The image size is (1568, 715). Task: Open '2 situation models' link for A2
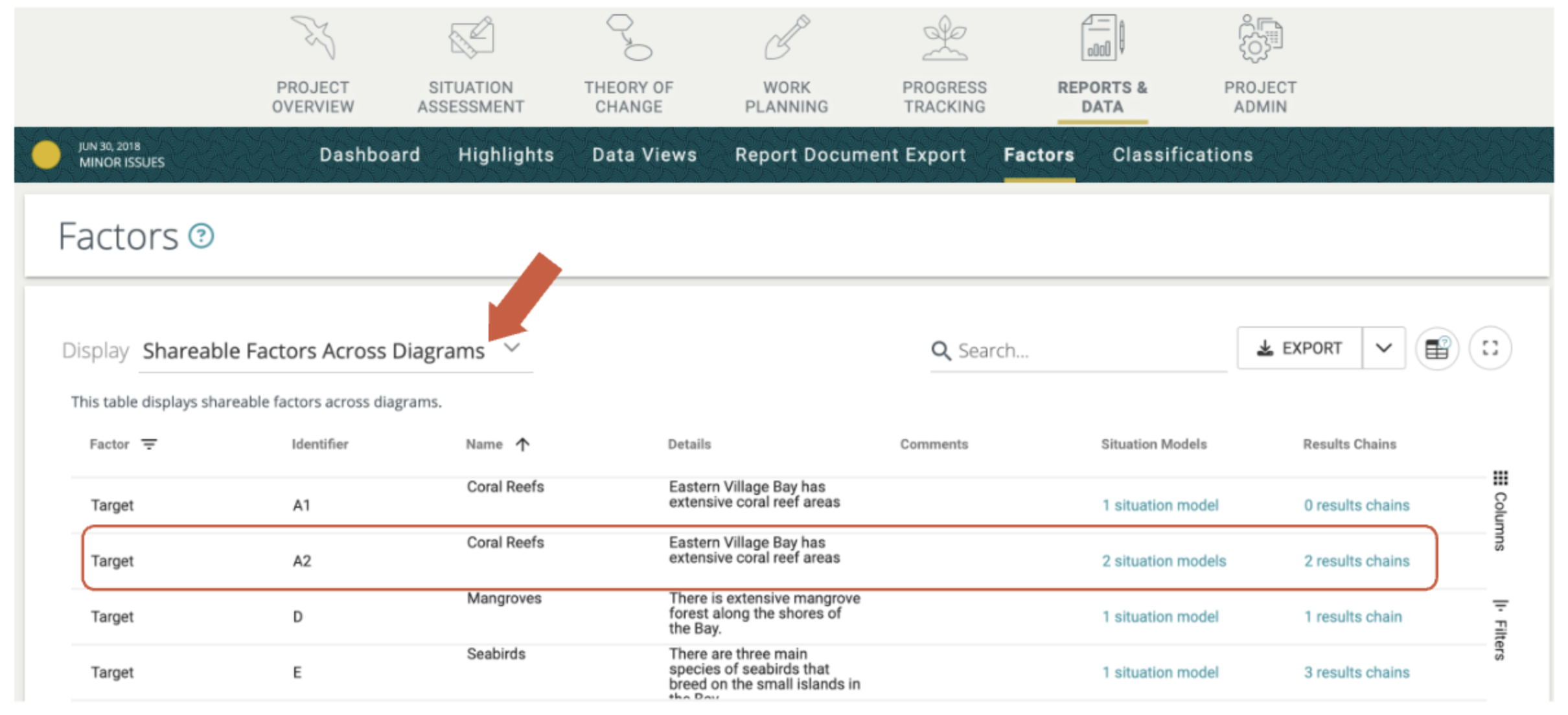(x=1164, y=561)
